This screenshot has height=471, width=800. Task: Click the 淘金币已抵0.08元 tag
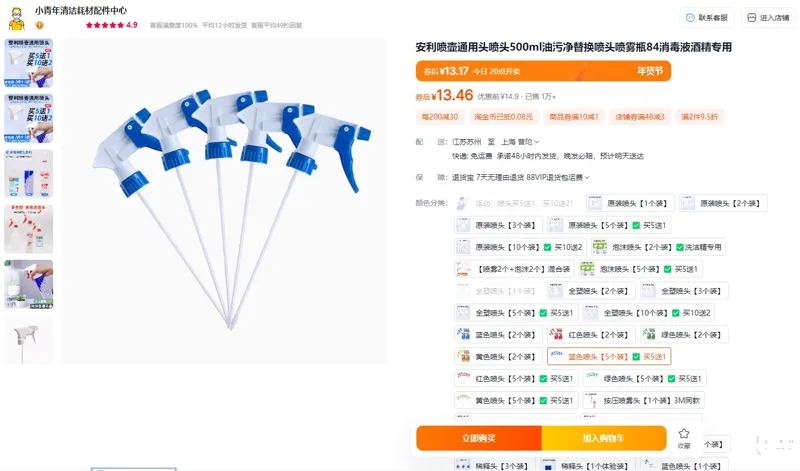tap(503, 117)
